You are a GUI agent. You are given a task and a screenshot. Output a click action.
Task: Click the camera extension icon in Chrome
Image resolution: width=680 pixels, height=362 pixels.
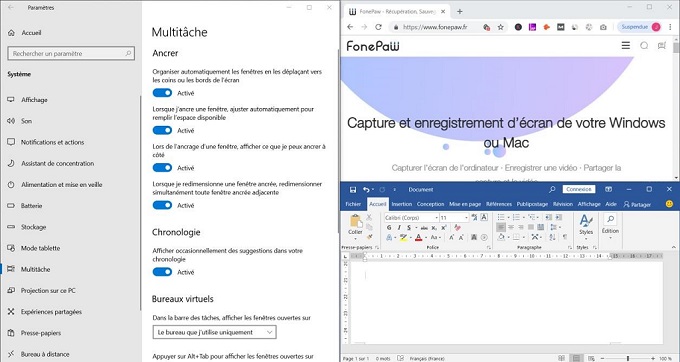pyautogui.click(x=603, y=27)
